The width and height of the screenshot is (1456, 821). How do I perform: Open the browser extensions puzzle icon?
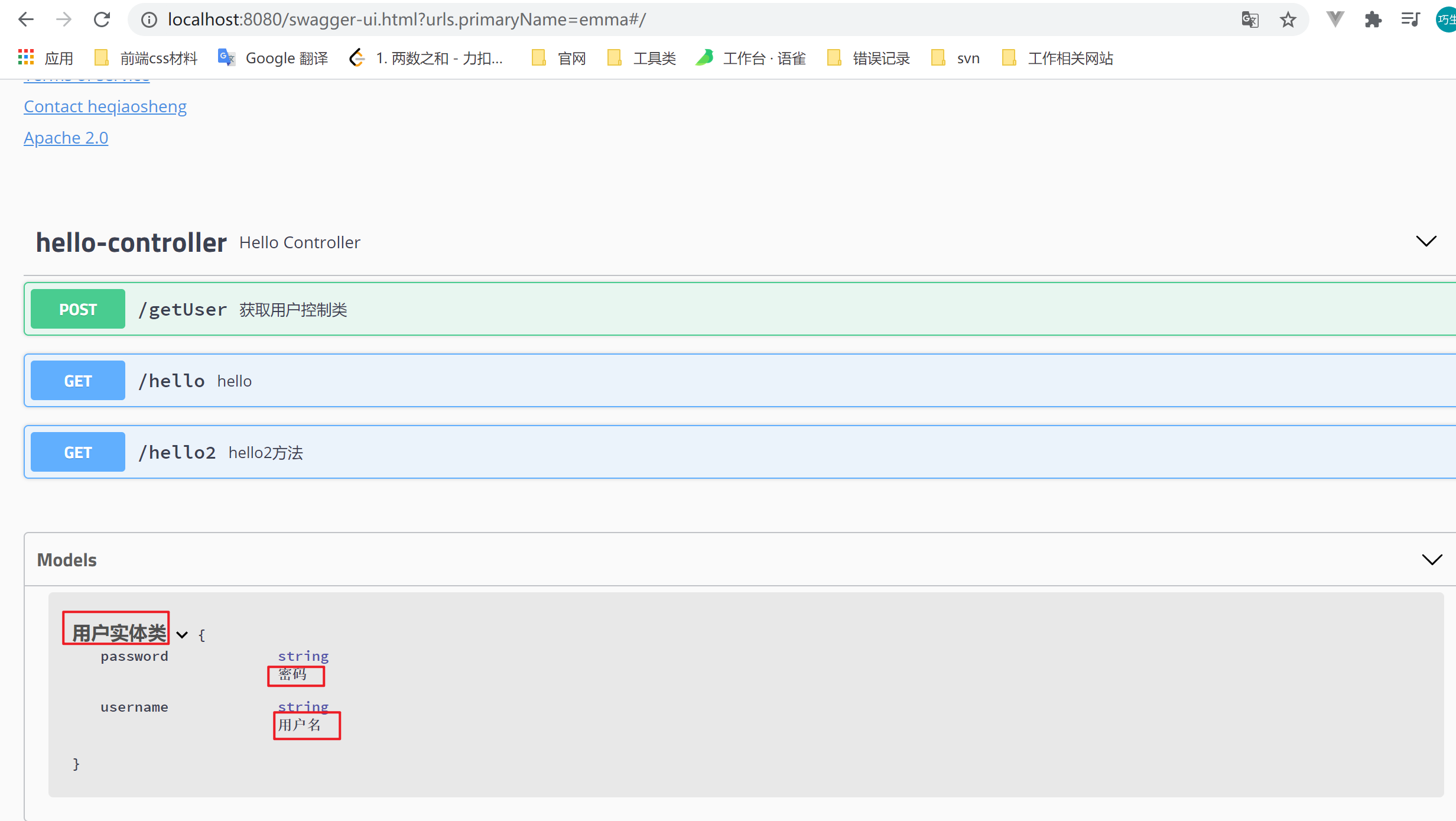click(x=1373, y=20)
